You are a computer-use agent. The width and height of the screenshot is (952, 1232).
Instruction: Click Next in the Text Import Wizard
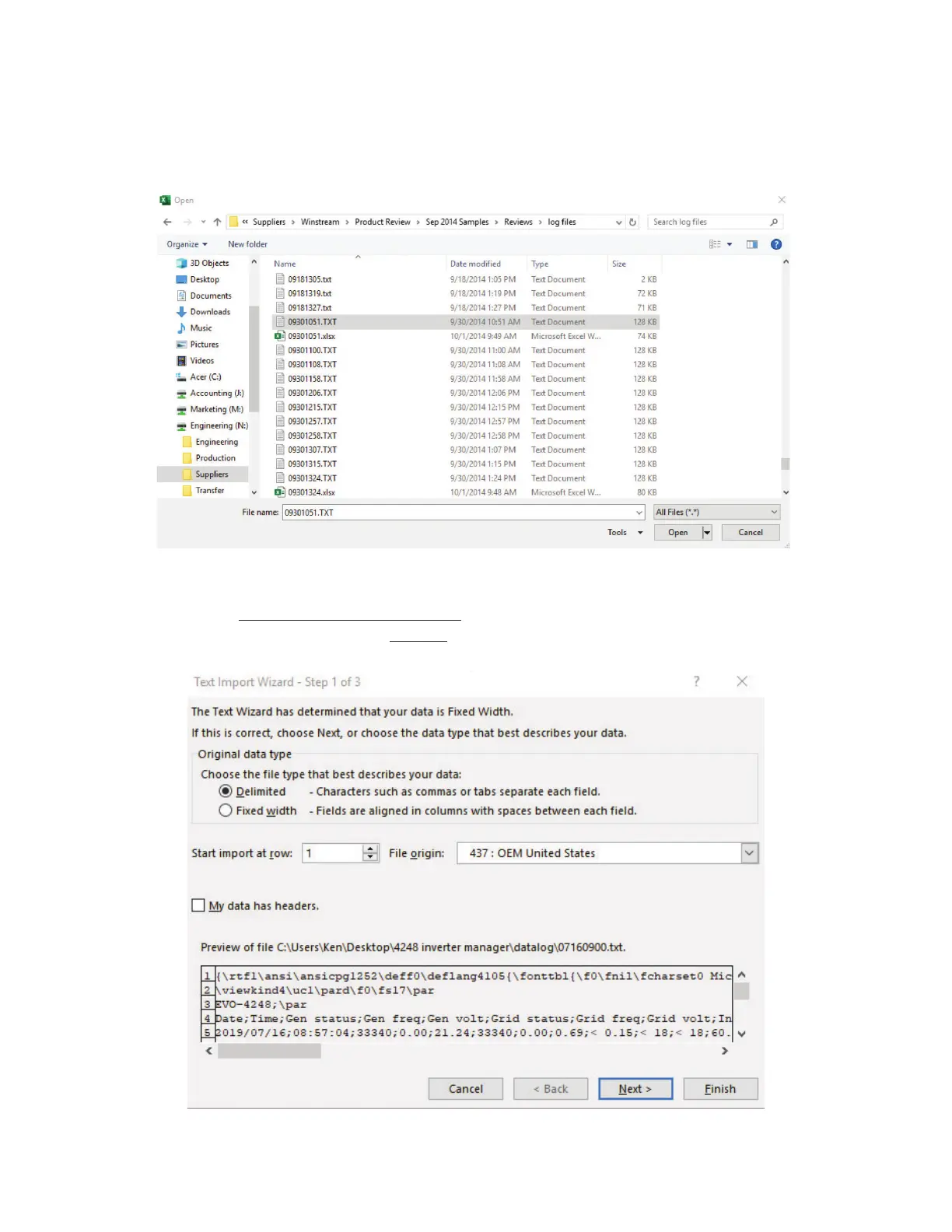pyautogui.click(x=635, y=1089)
